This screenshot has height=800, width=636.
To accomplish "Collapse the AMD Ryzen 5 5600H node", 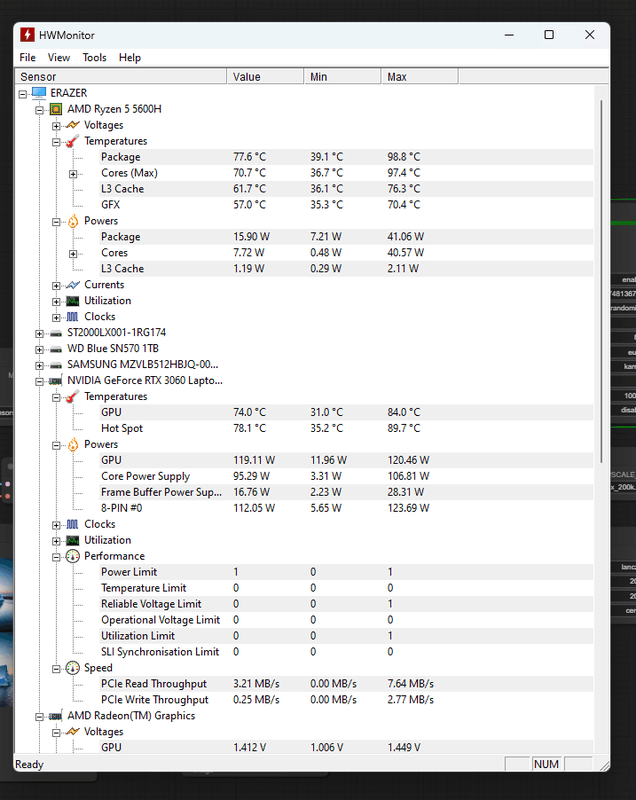I will click(39, 110).
